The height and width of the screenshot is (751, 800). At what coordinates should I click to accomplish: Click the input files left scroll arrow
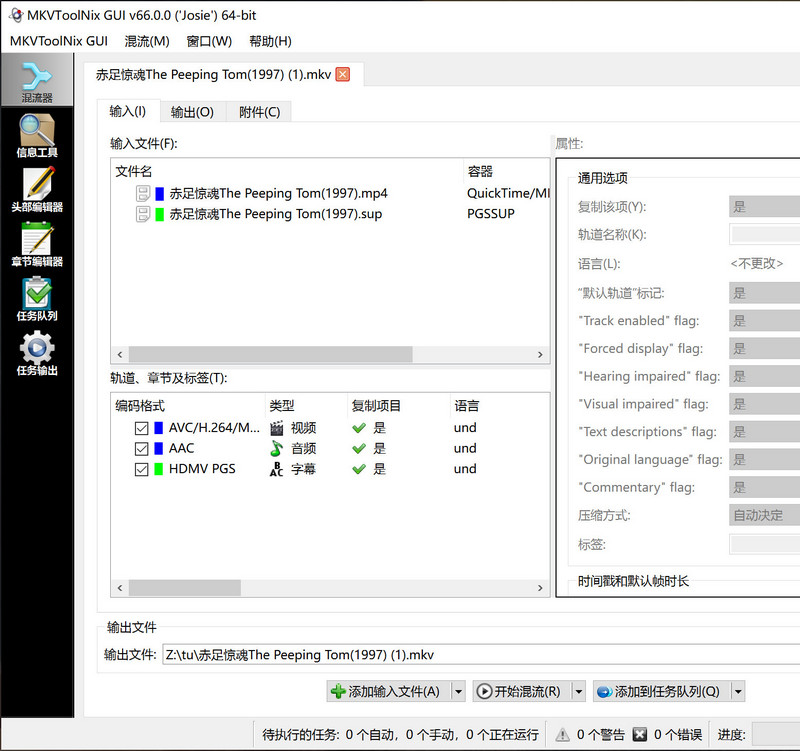pos(120,354)
